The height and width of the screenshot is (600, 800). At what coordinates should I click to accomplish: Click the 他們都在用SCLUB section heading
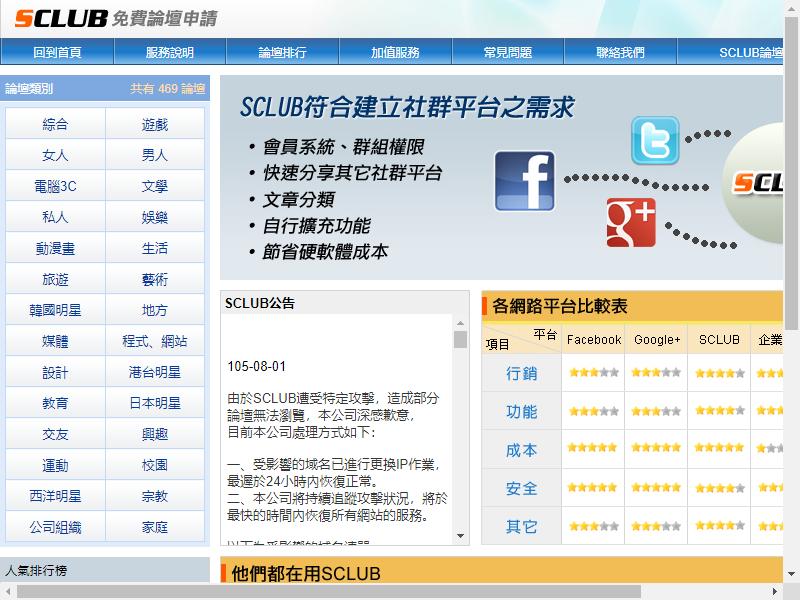(306, 573)
